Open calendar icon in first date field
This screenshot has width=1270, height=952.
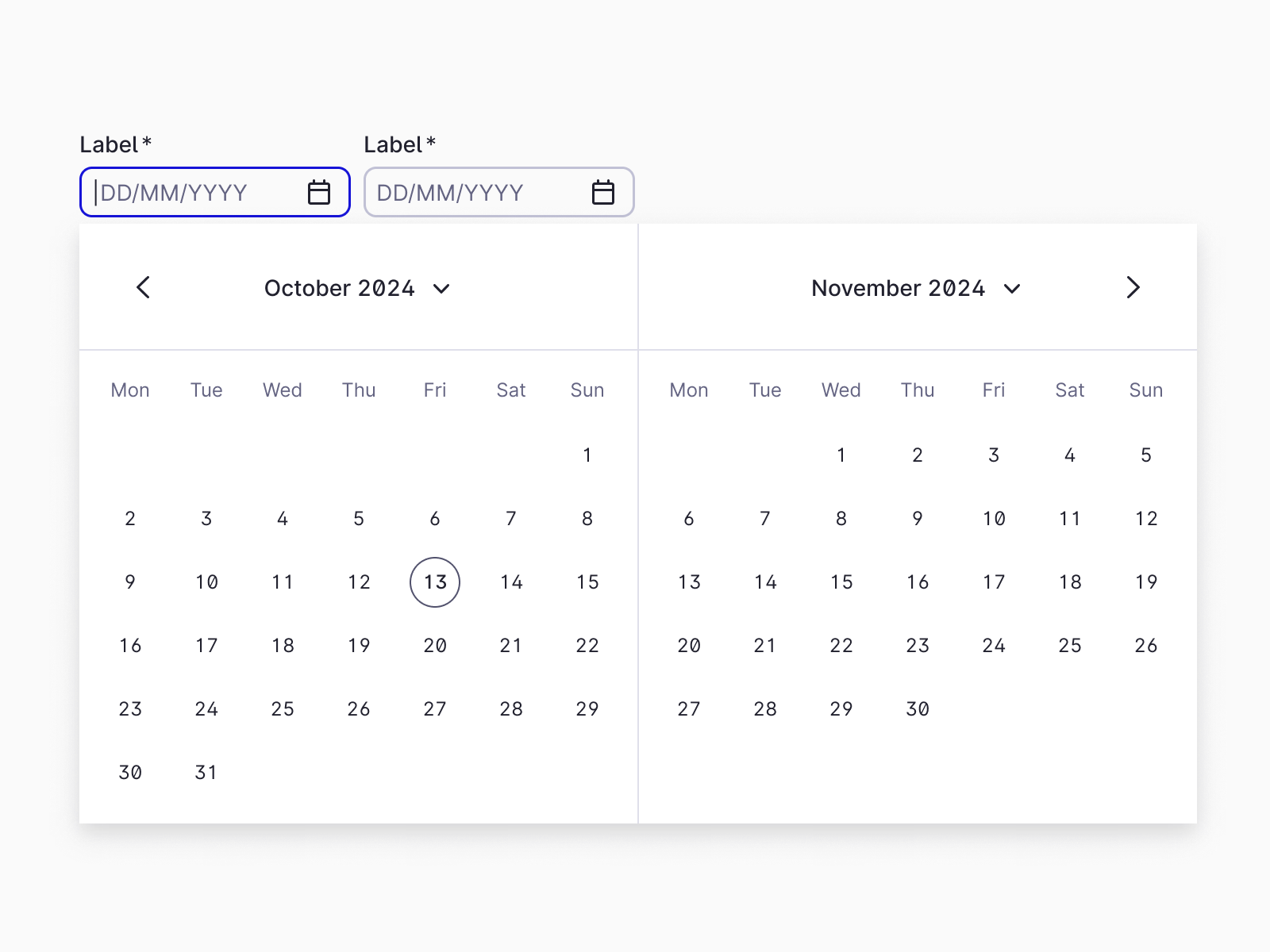[x=319, y=192]
